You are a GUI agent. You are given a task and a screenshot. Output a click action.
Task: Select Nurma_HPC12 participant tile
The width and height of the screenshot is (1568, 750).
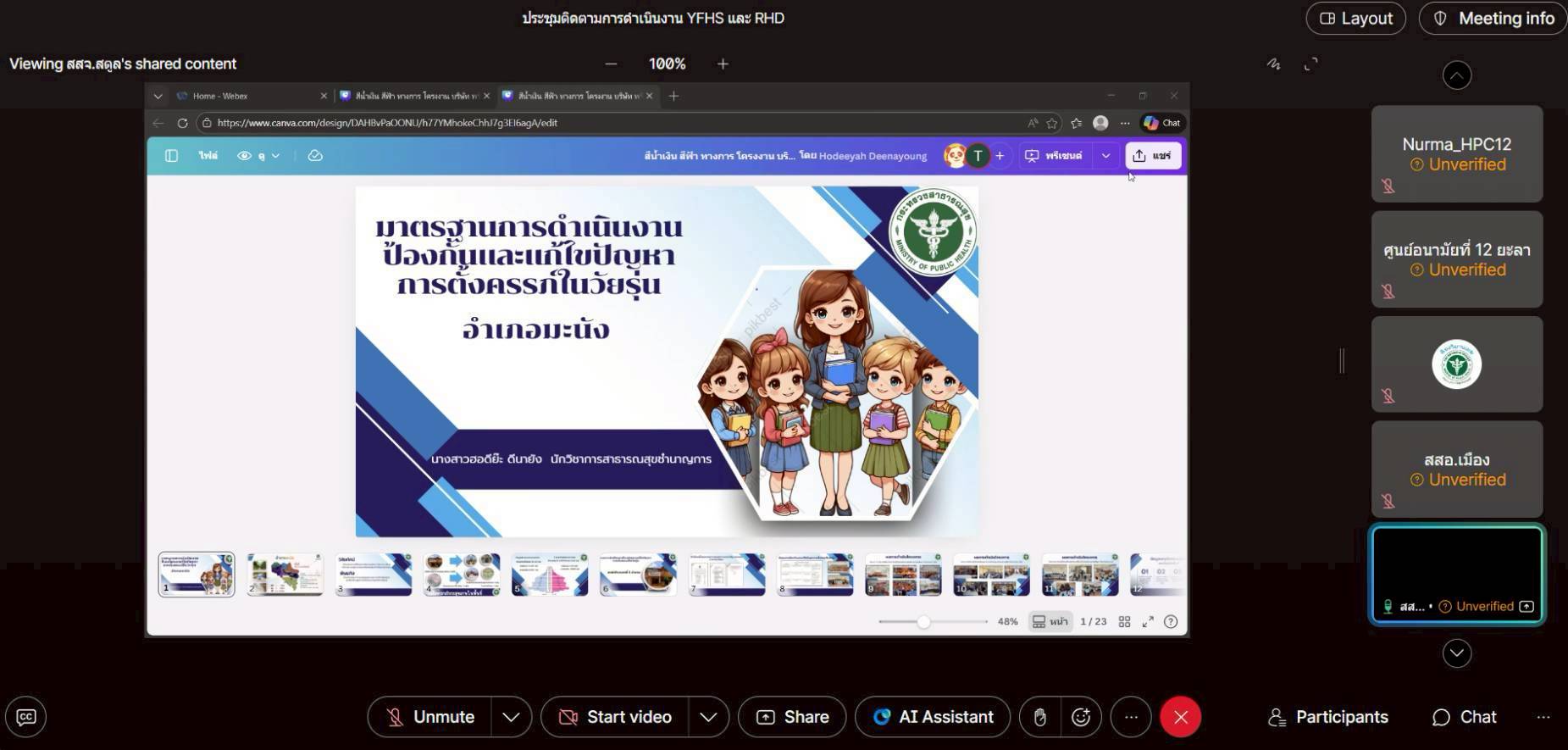(1456, 153)
